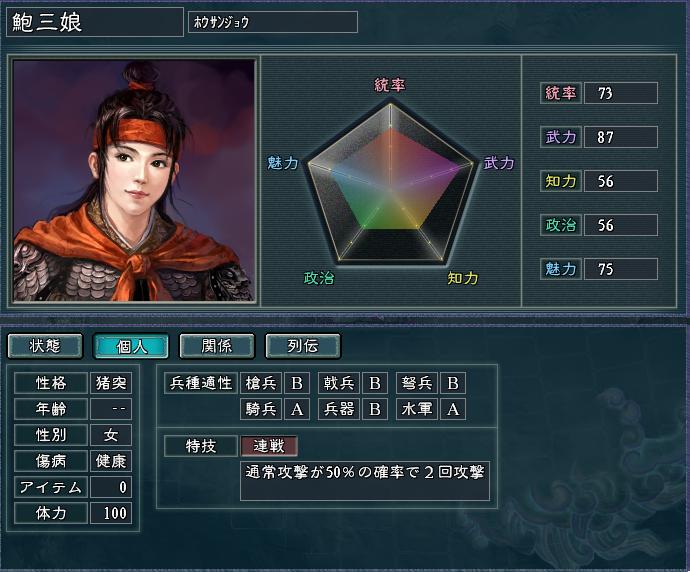
Task: Select the character portrait of 鮑三娘
Action: point(134,181)
